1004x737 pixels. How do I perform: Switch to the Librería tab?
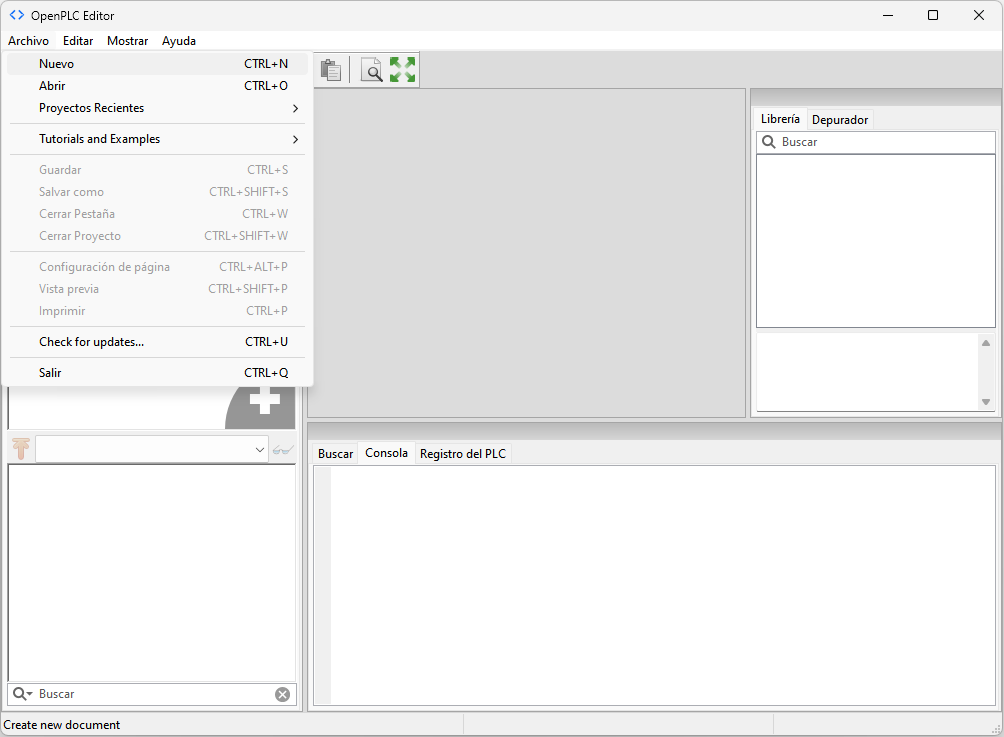point(780,119)
